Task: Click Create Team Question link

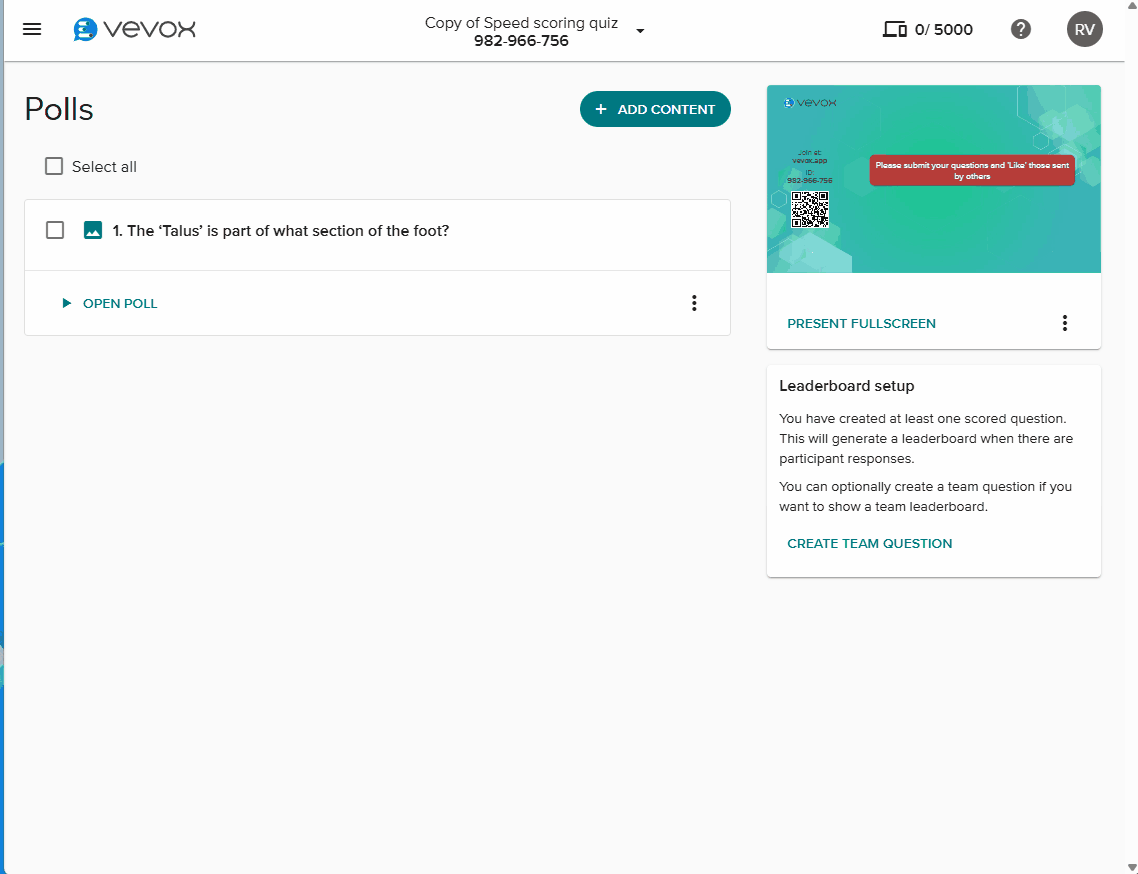Action: (869, 544)
